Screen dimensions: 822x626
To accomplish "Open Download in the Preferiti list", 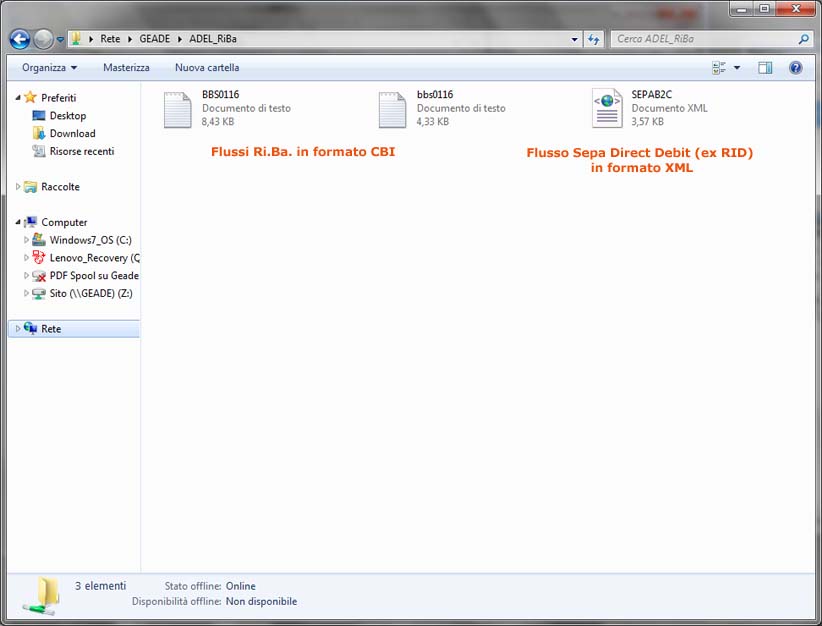I will click(x=72, y=133).
